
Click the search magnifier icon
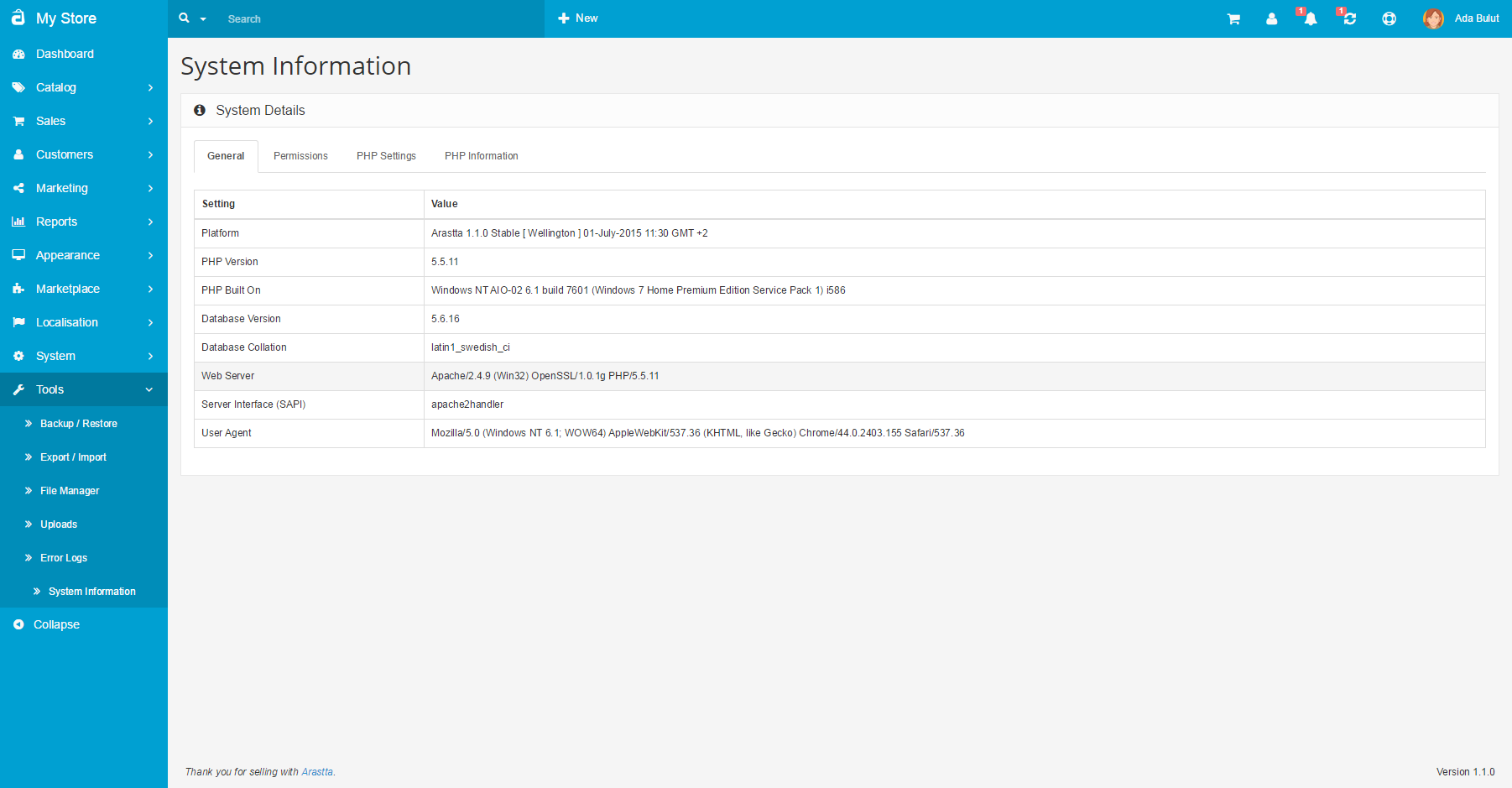tap(184, 18)
